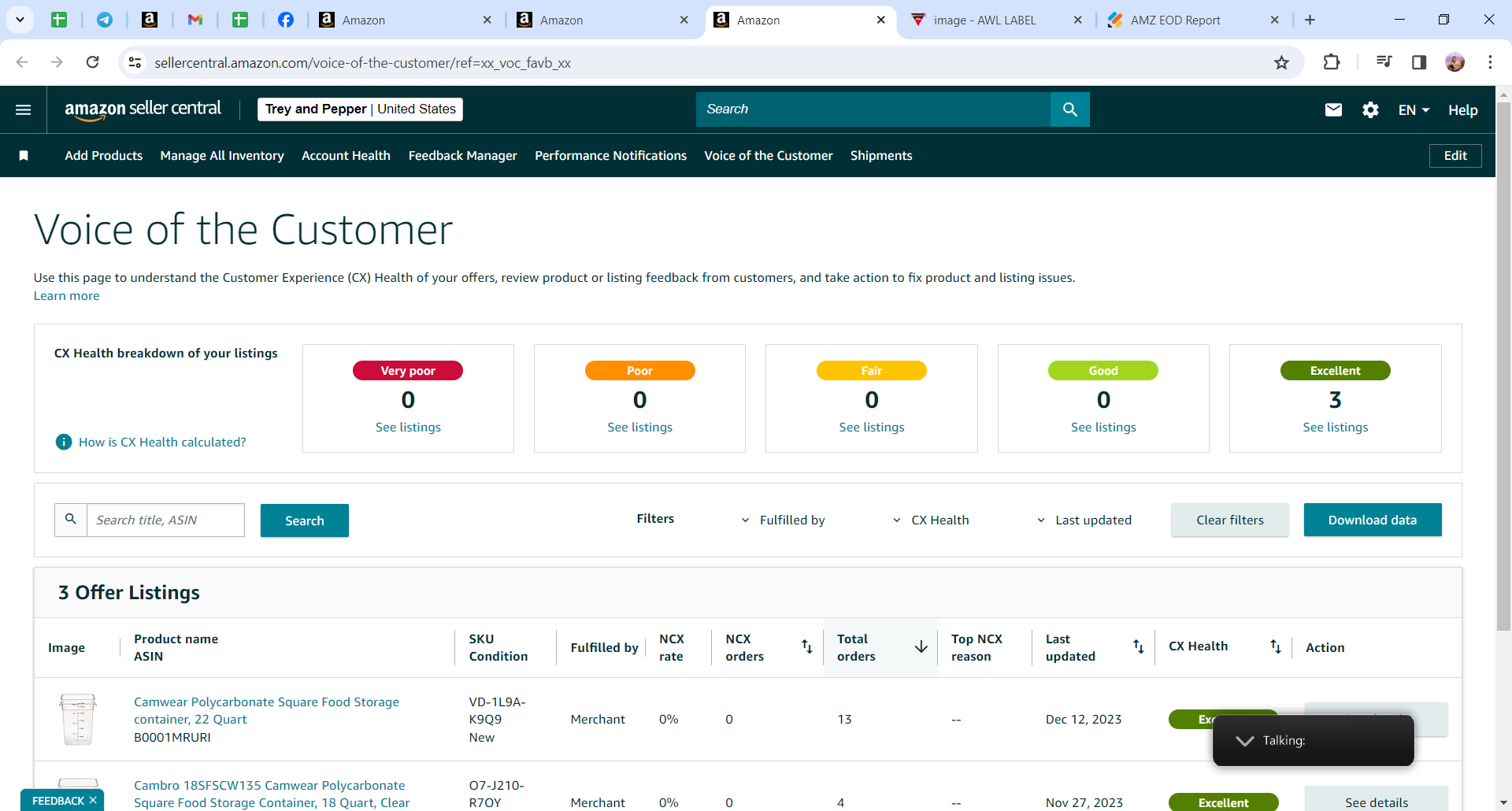Open the hamburger navigation menu
The image size is (1512, 811).
[24, 109]
